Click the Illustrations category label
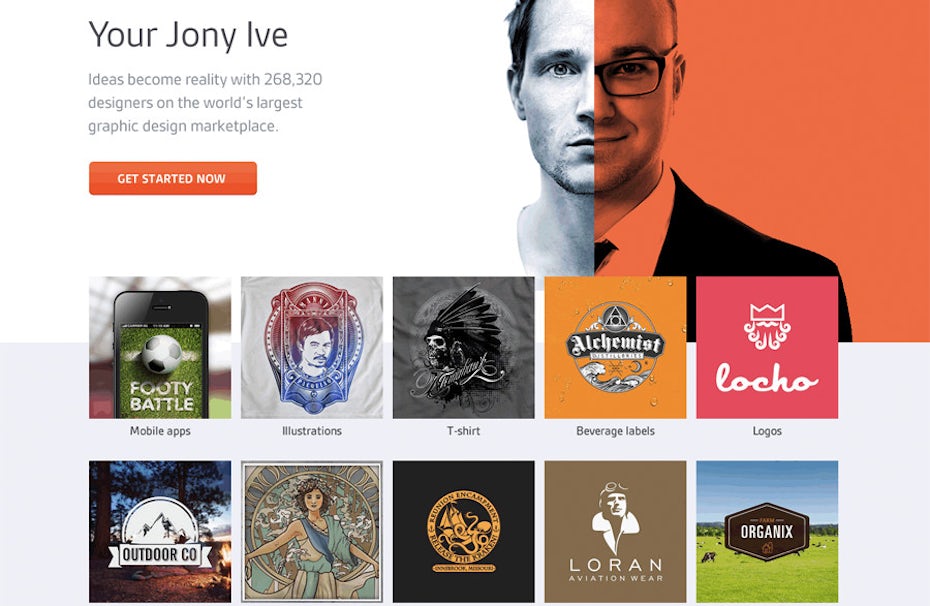 pos(312,431)
